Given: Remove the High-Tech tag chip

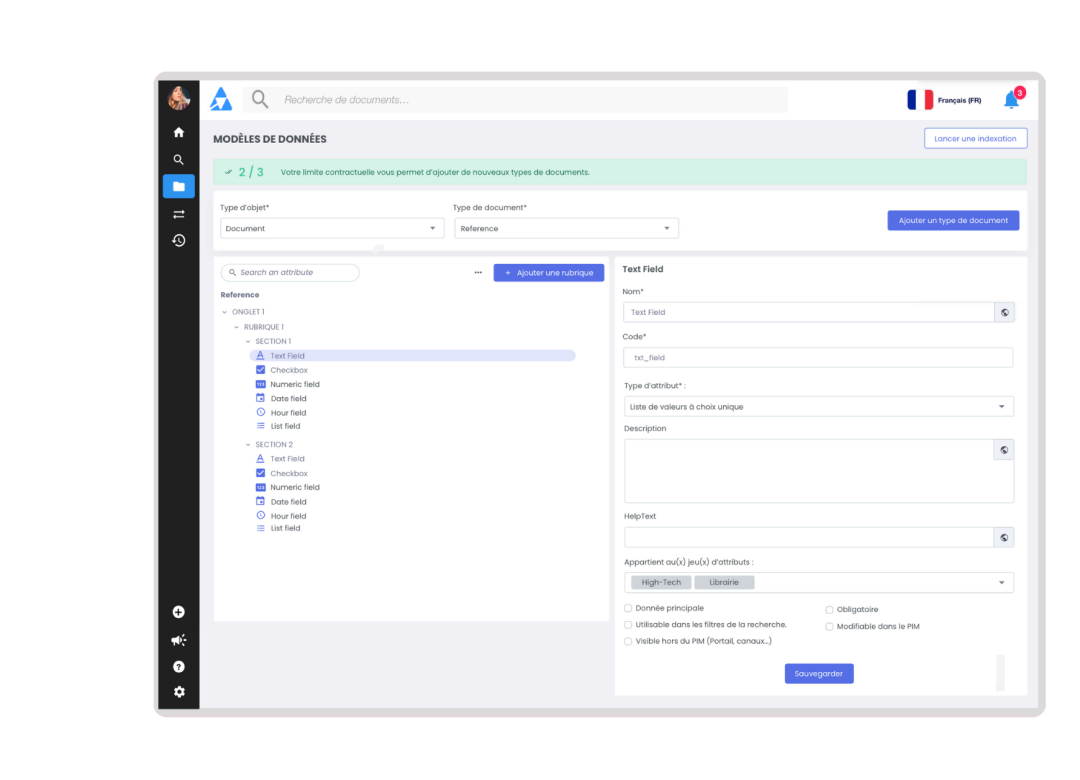Looking at the screenshot, I should [x=661, y=582].
